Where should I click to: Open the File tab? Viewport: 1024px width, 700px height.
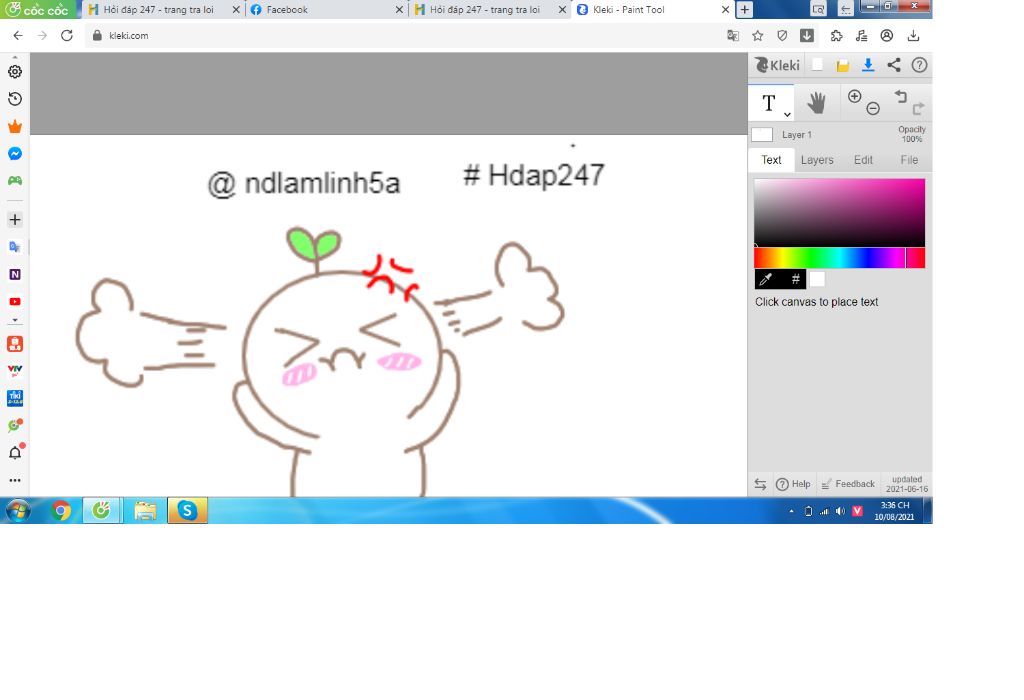(908, 160)
